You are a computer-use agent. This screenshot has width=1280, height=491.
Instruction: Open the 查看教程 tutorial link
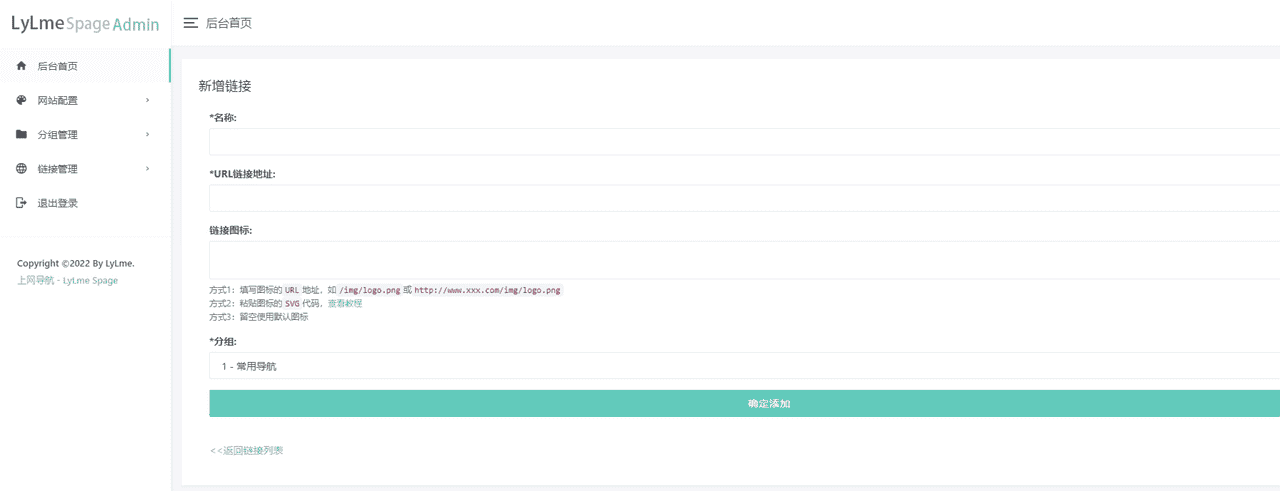click(345, 303)
